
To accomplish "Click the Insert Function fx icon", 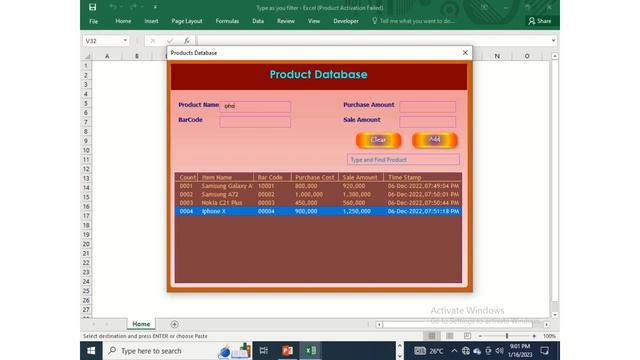I will [x=187, y=41].
